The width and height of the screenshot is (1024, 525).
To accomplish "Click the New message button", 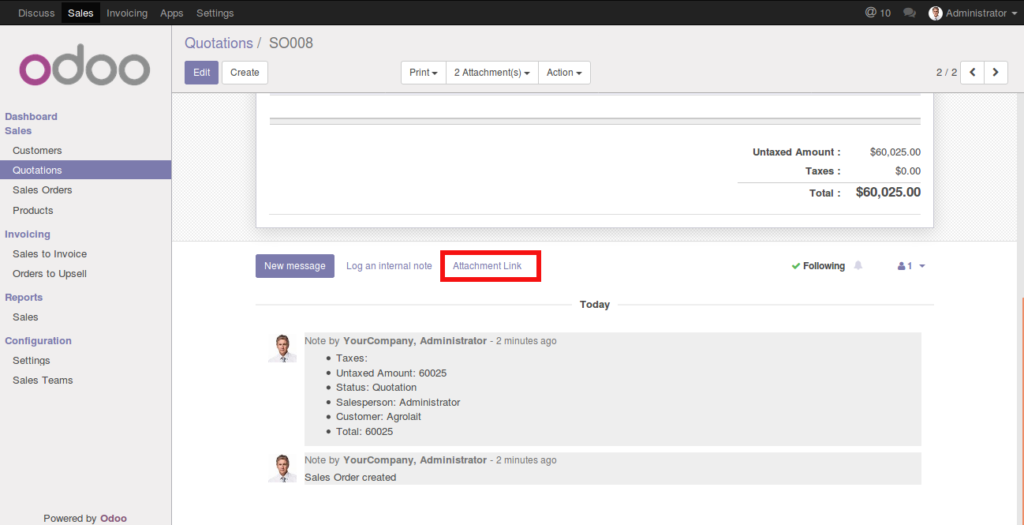I will point(295,266).
